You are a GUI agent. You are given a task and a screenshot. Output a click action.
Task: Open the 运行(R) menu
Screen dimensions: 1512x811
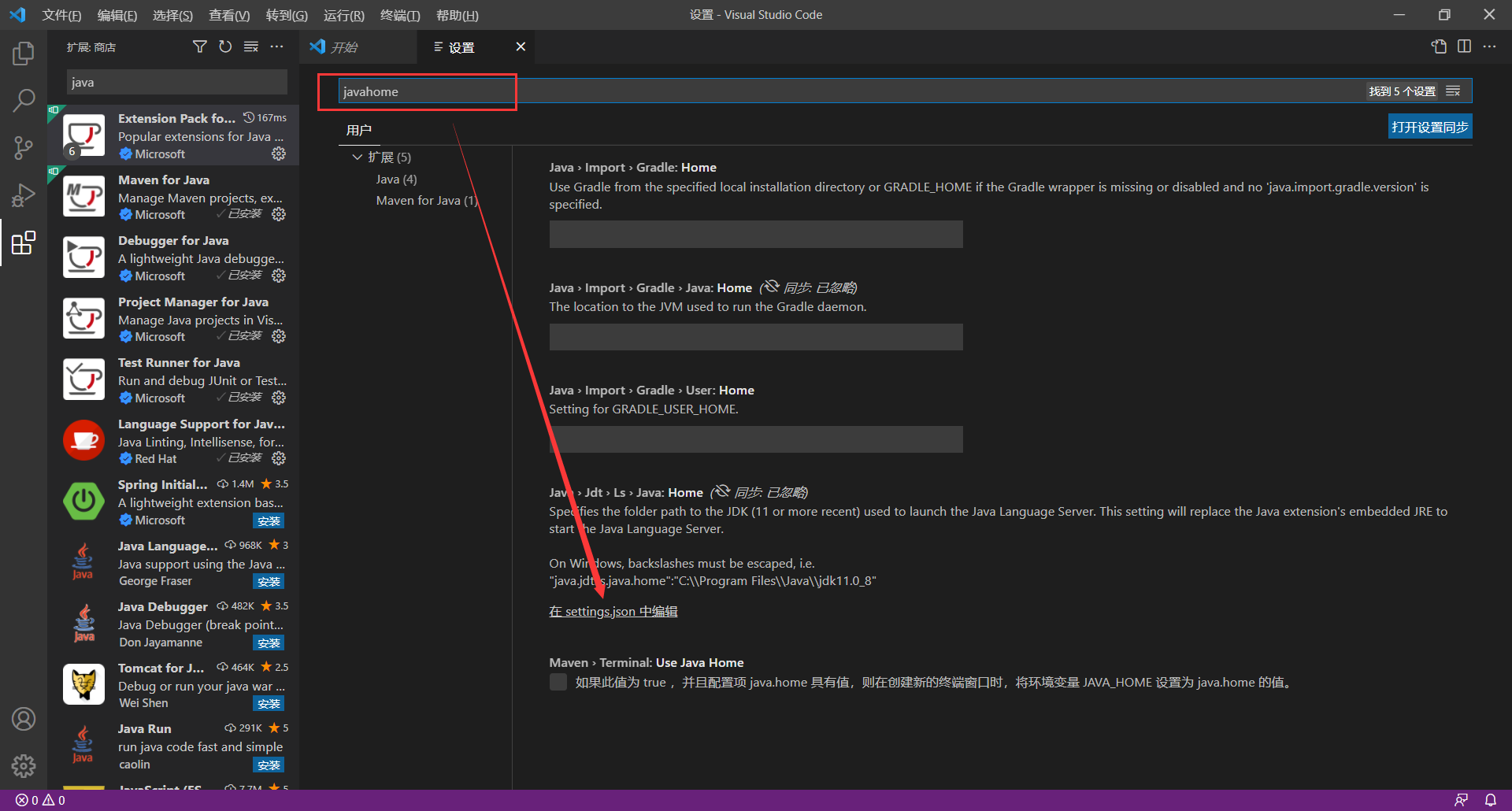tap(343, 15)
